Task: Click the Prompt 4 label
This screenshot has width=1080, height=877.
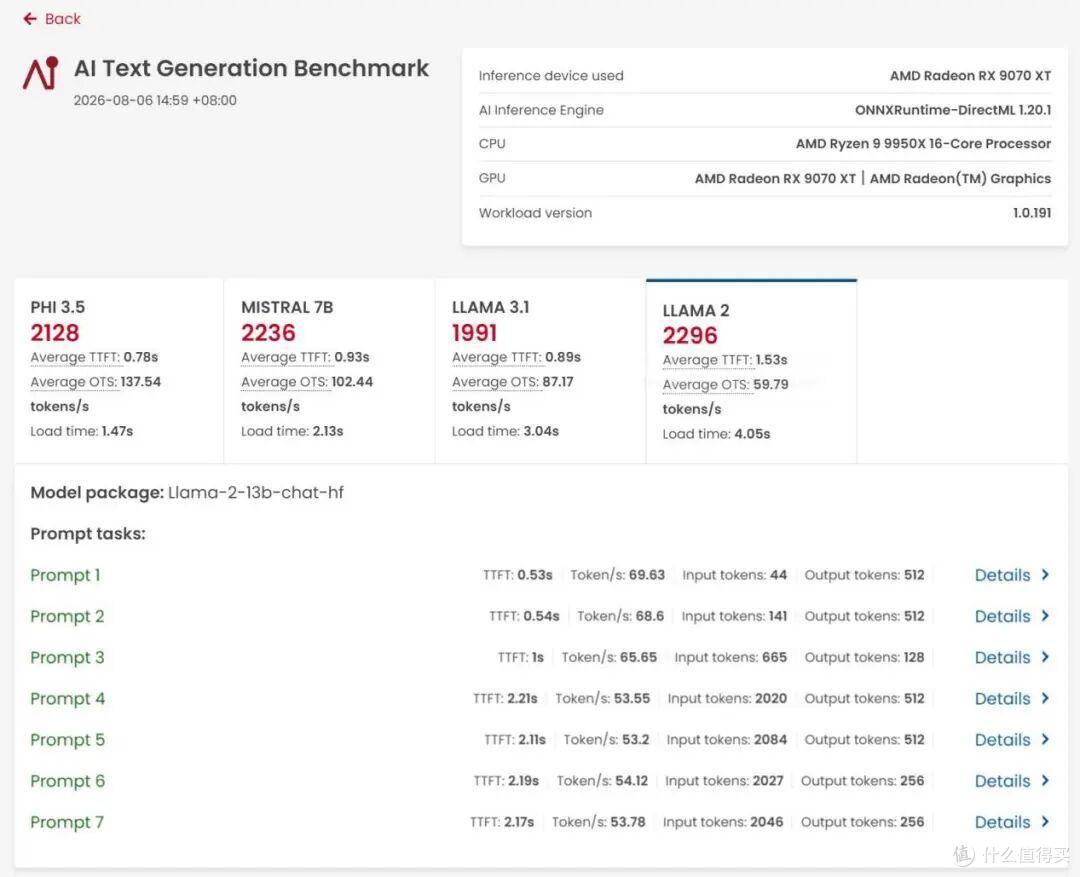Action: 68,699
